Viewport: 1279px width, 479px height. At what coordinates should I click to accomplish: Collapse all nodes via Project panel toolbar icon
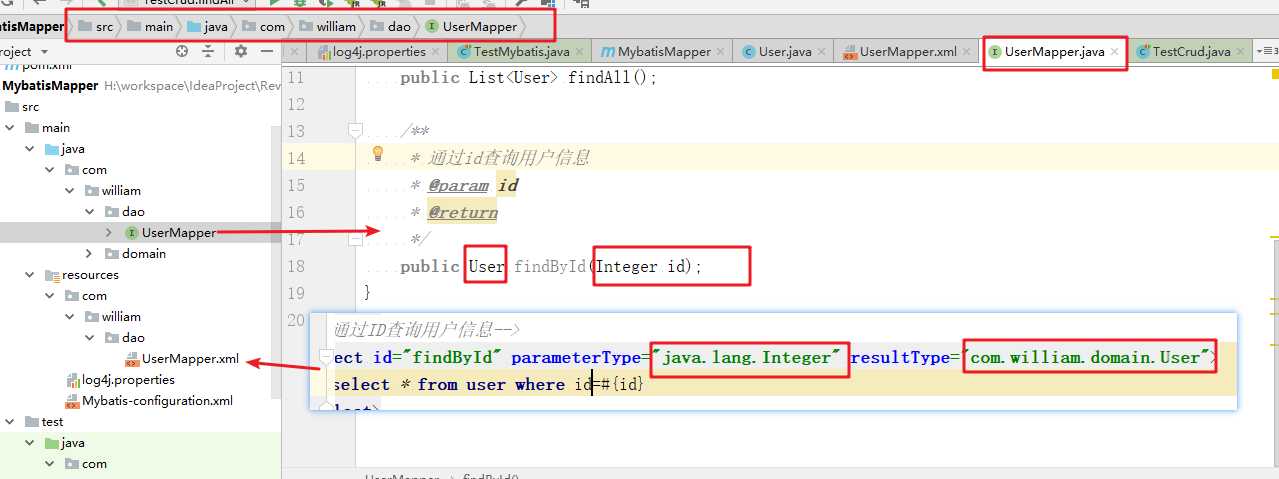(x=208, y=51)
